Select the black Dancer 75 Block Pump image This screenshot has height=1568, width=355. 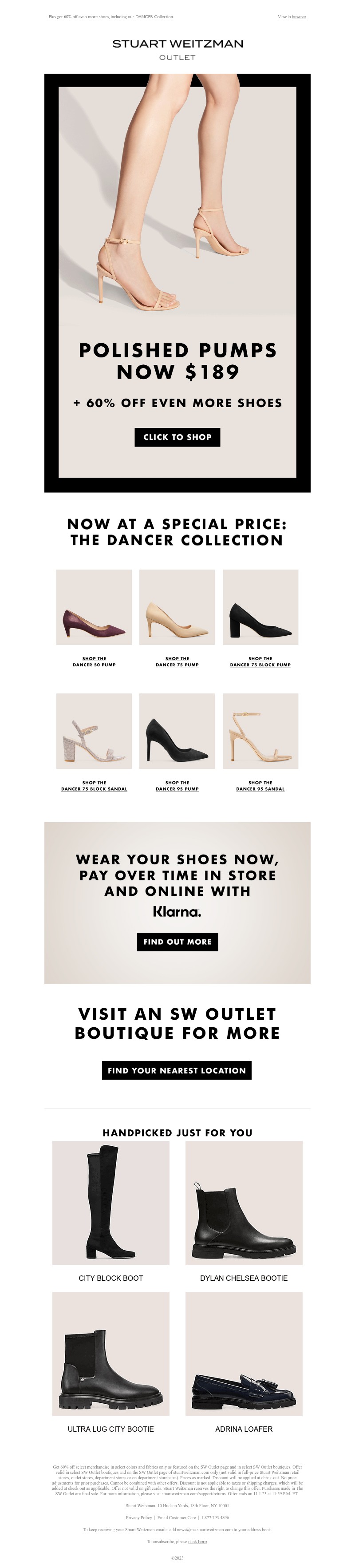point(260,607)
